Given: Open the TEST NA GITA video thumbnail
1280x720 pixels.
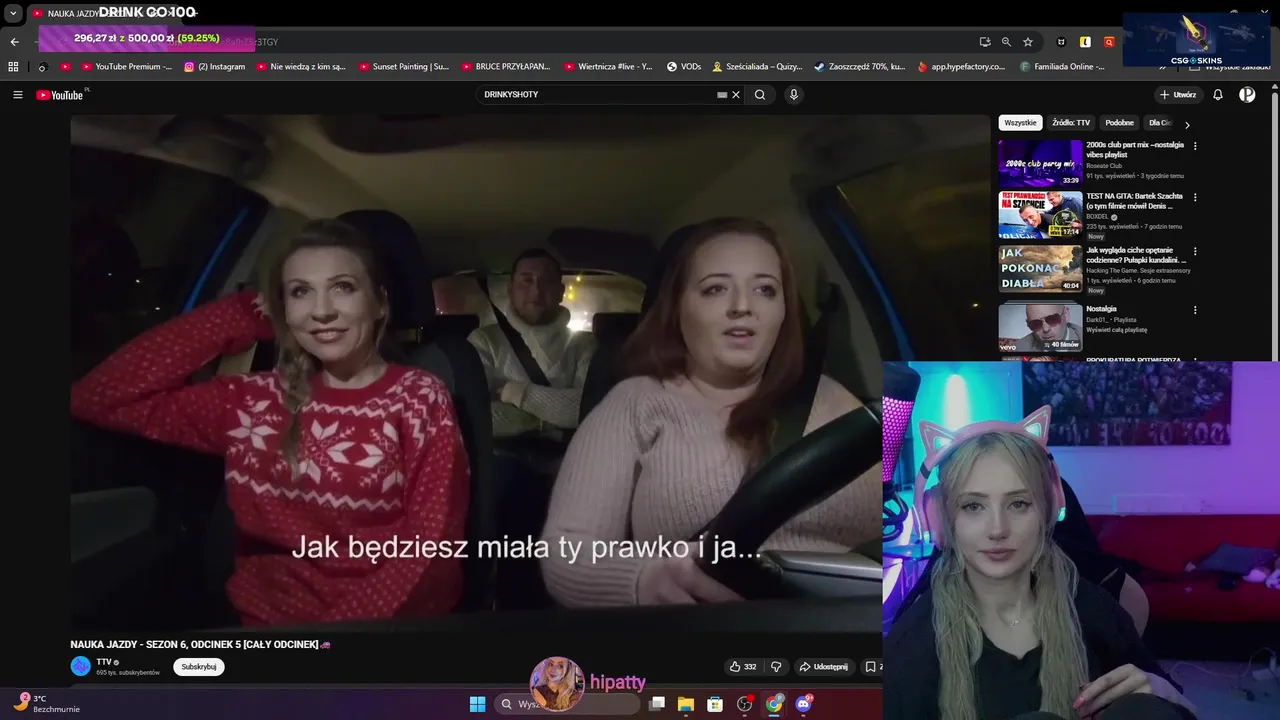Looking at the screenshot, I should click(1040, 214).
